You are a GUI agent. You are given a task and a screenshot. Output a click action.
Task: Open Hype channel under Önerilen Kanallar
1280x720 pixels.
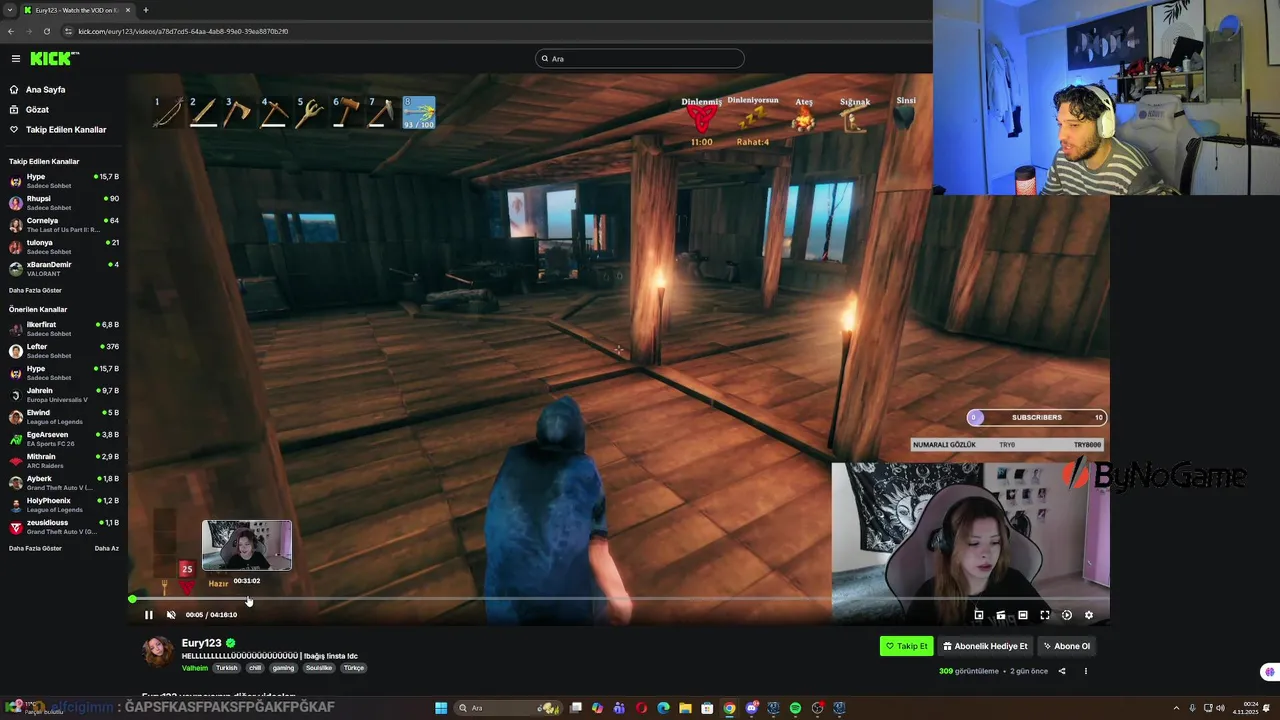click(64, 373)
